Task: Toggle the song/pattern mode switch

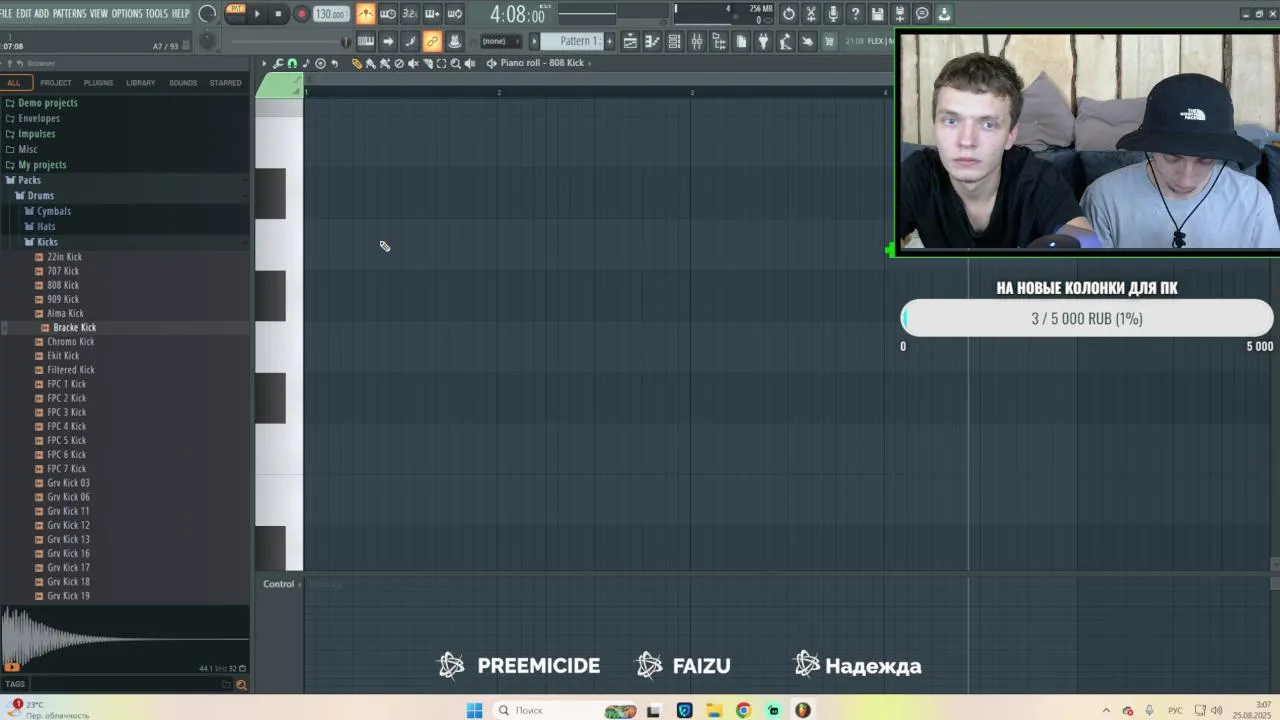Action: coord(235,14)
